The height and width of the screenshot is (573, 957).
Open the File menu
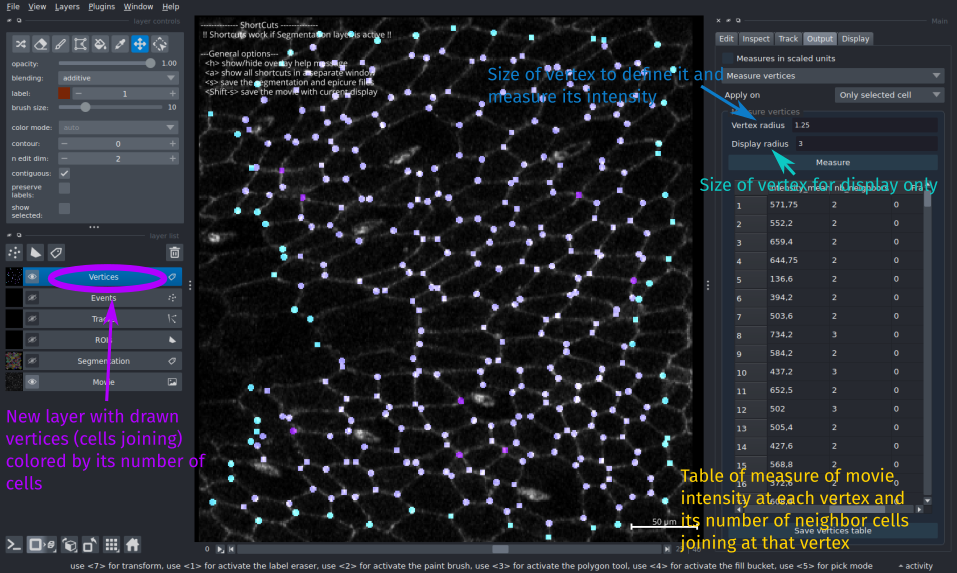[x=13, y=7]
